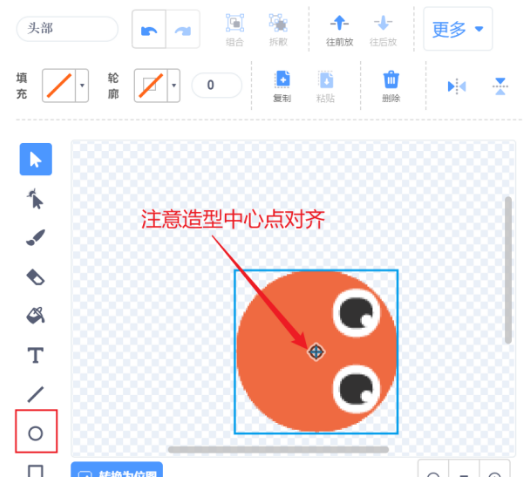
Task: Copy selection with 复制
Action: 282,86
